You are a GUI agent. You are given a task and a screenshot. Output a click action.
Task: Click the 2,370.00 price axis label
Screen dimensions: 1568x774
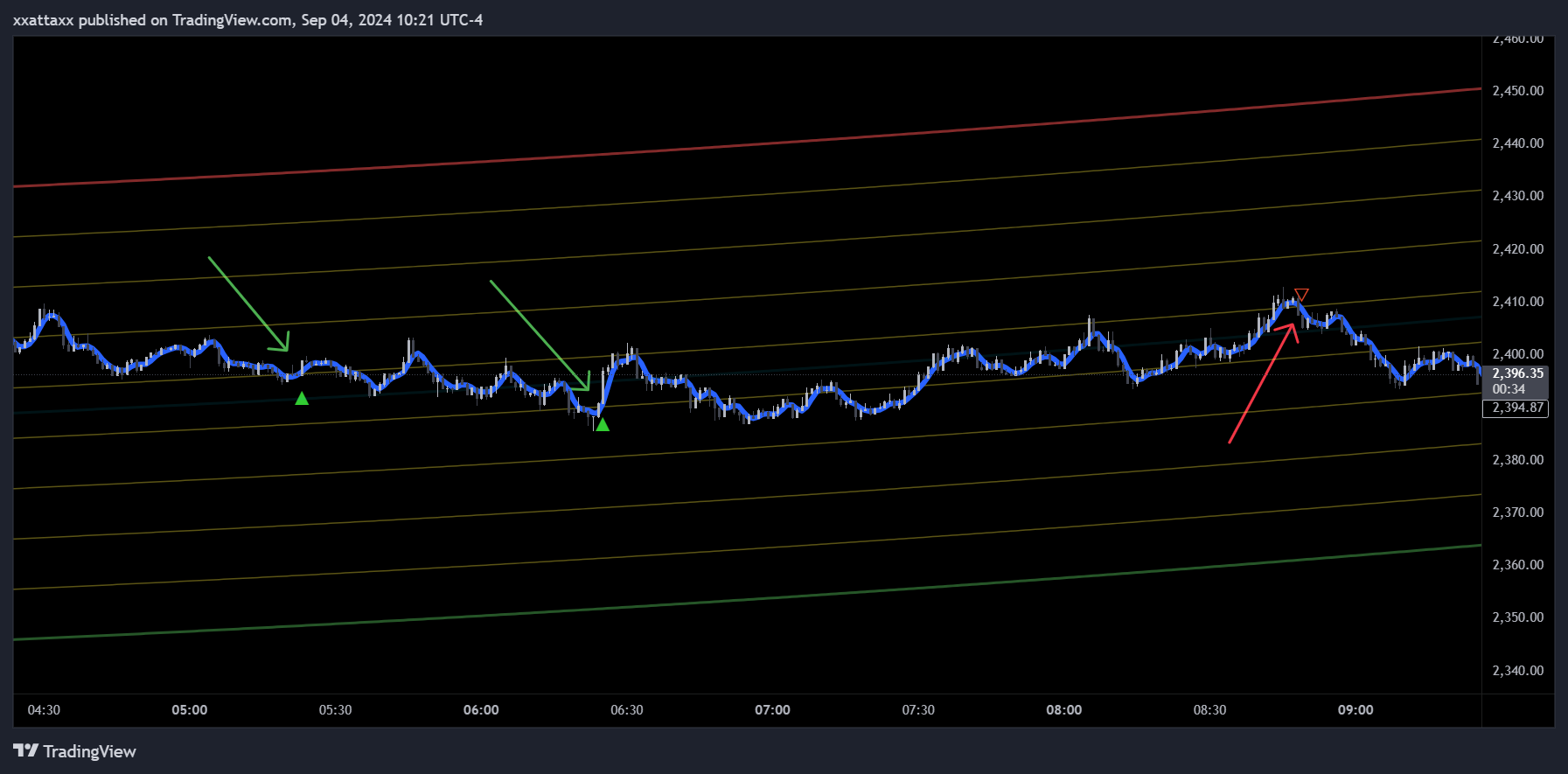pos(1518,513)
